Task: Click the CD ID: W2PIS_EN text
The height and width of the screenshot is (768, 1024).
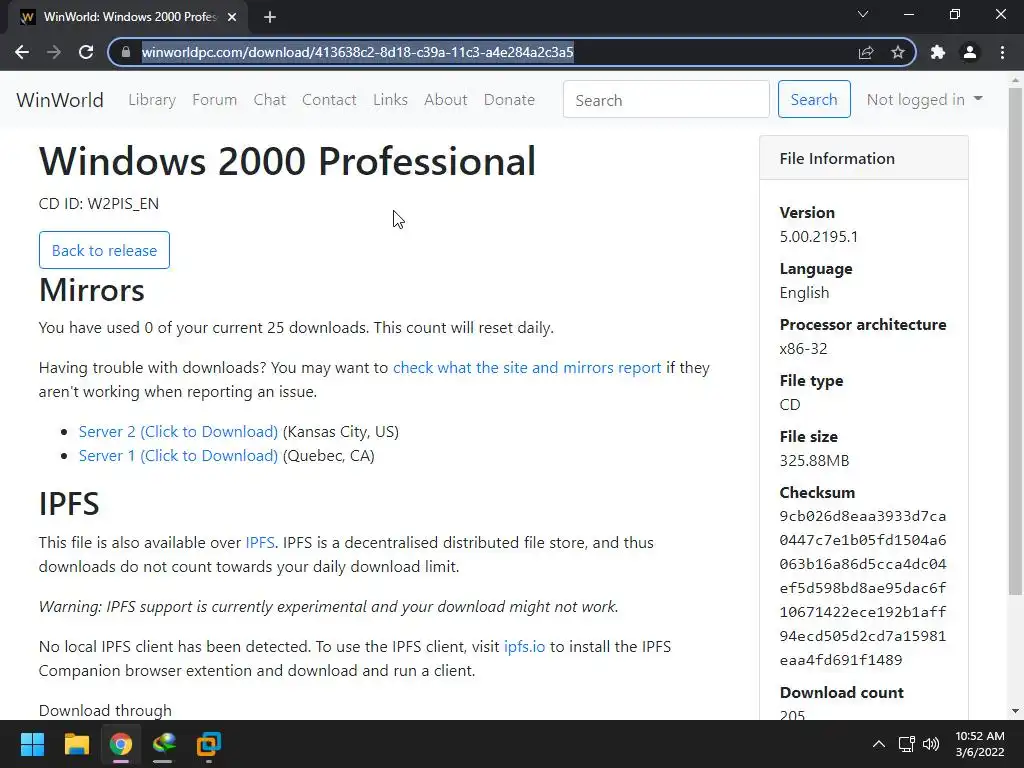Action: coord(99,204)
